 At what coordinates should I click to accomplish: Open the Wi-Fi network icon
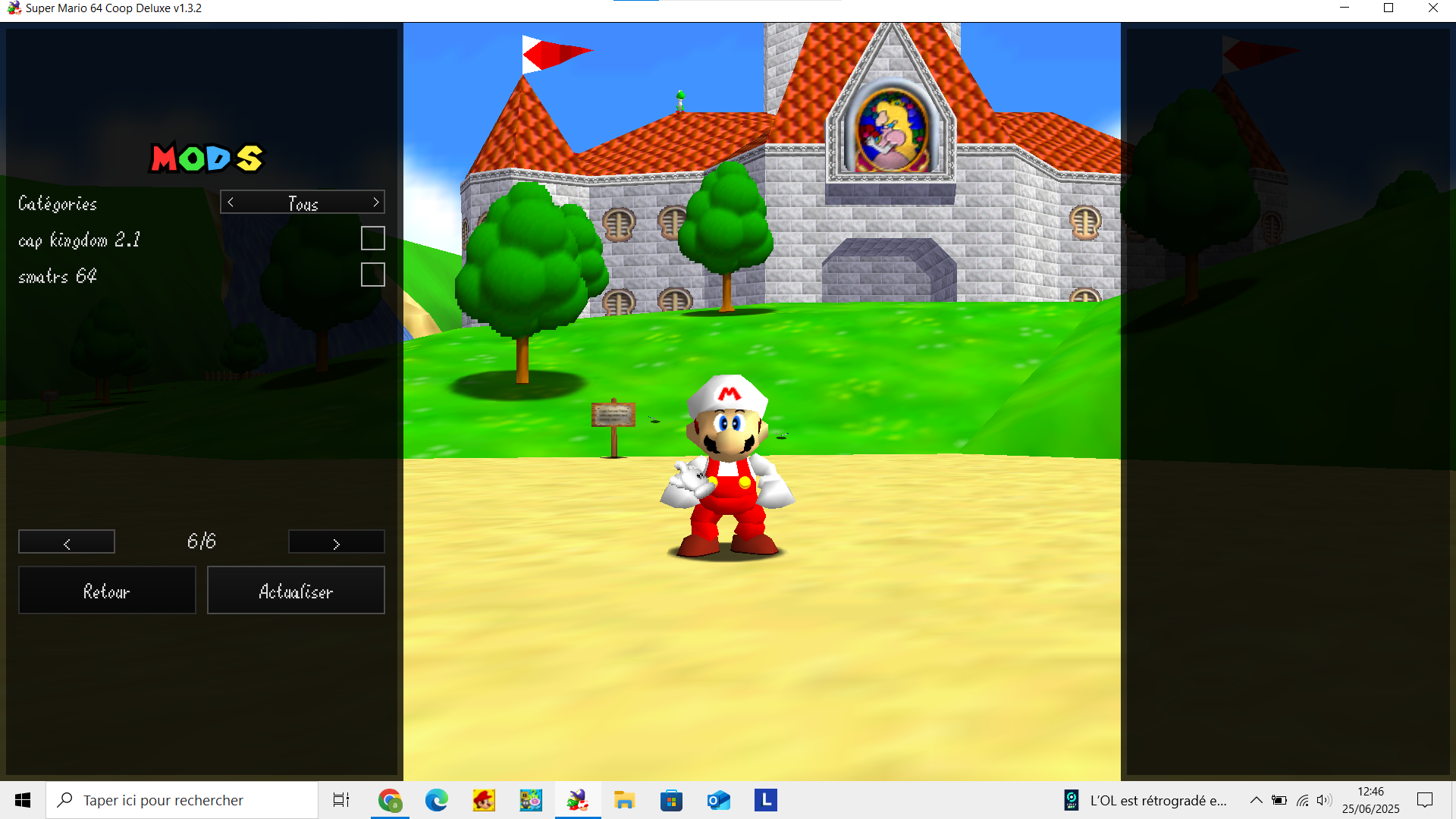point(1303,800)
